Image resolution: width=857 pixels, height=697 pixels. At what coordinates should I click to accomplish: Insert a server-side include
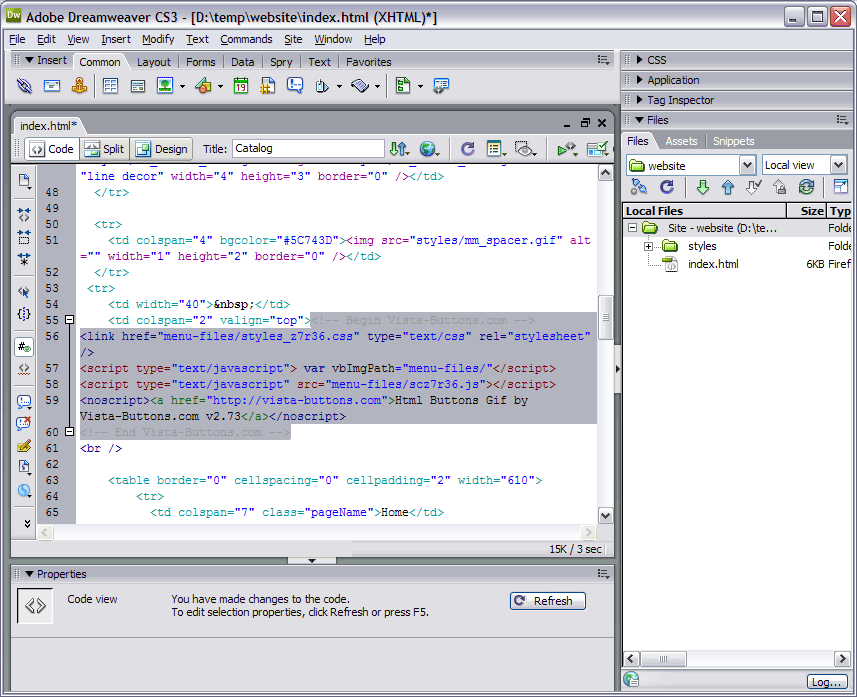click(268, 86)
